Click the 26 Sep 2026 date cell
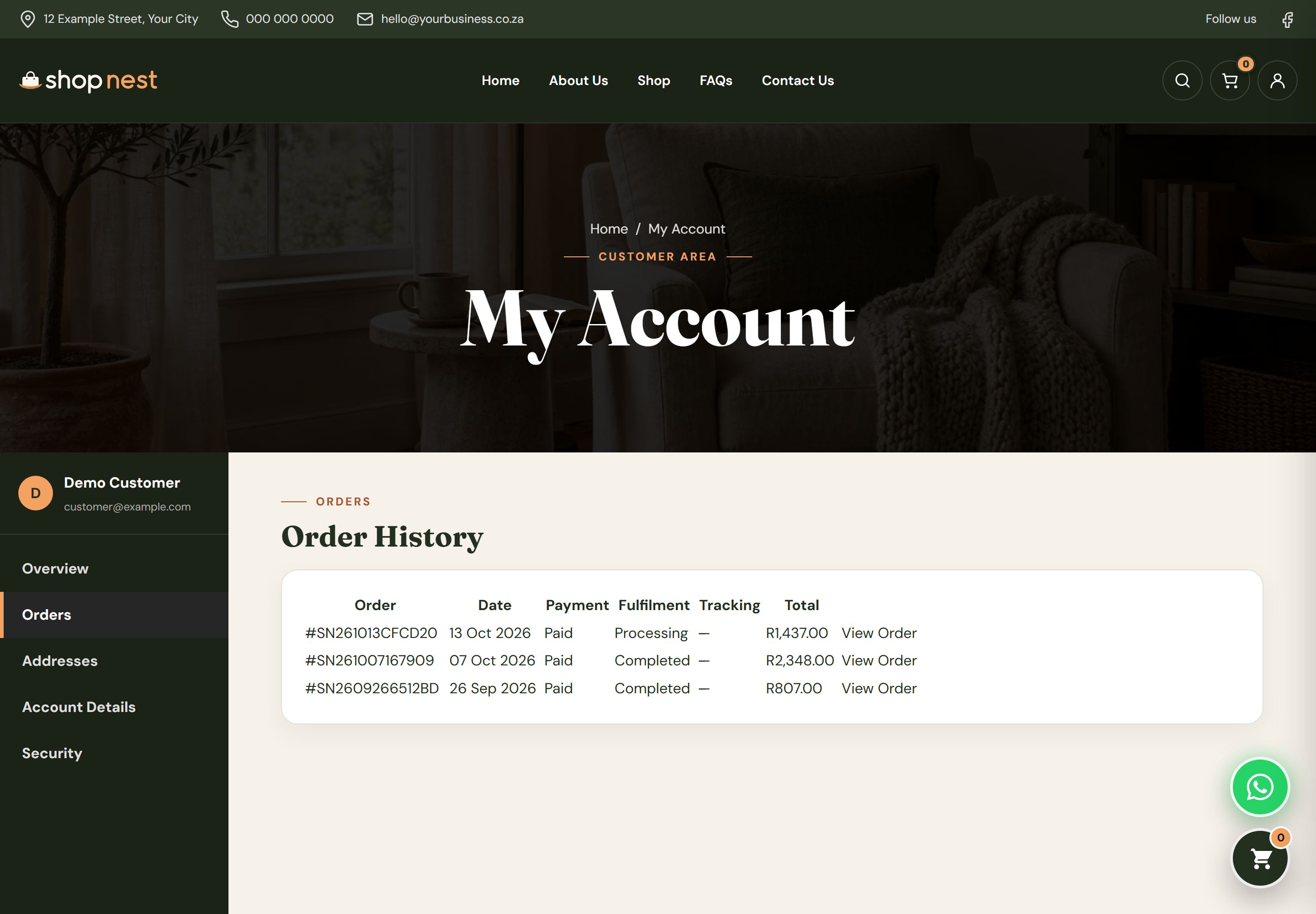 pyautogui.click(x=493, y=688)
